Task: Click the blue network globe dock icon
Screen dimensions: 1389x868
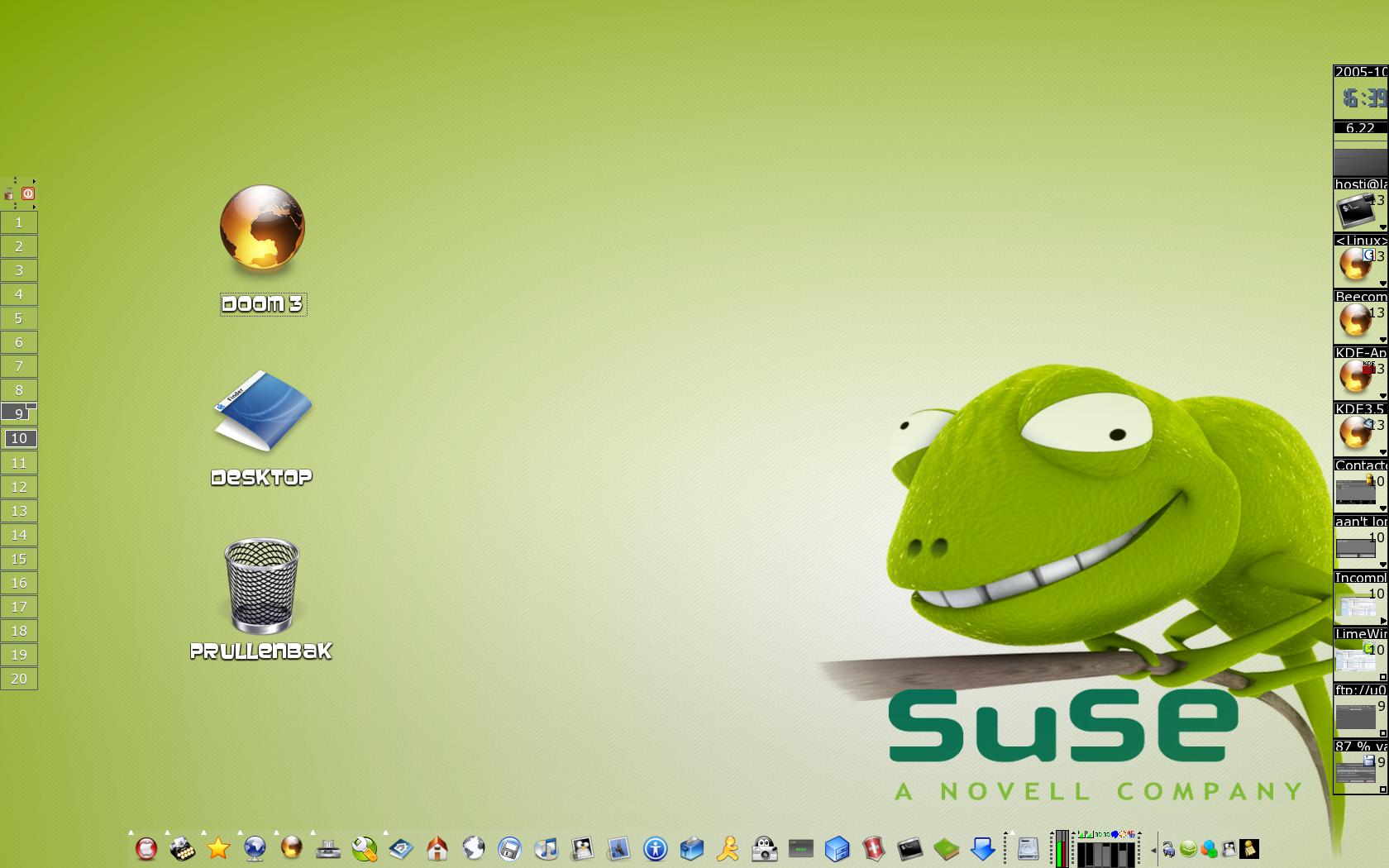Action: [255, 849]
